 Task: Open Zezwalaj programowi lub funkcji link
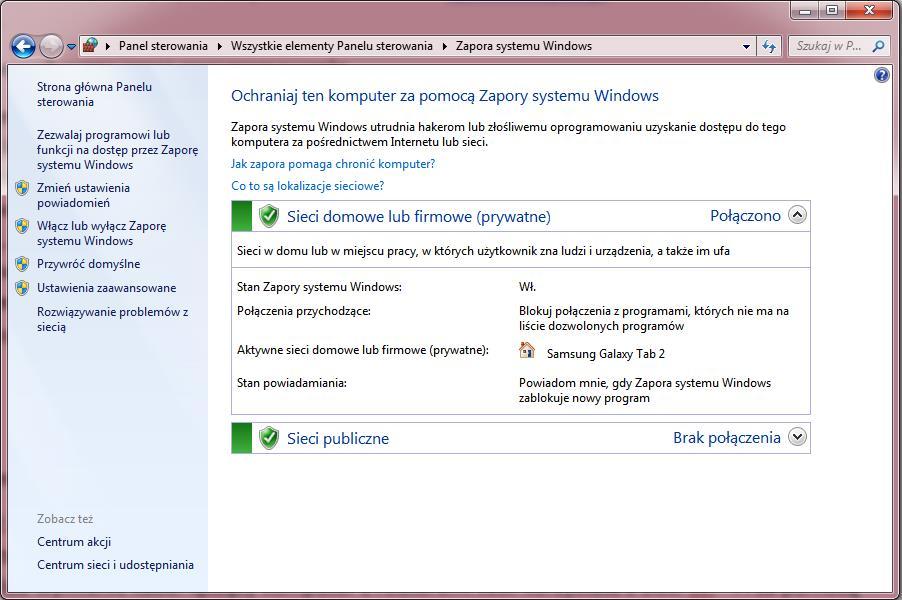point(117,150)
